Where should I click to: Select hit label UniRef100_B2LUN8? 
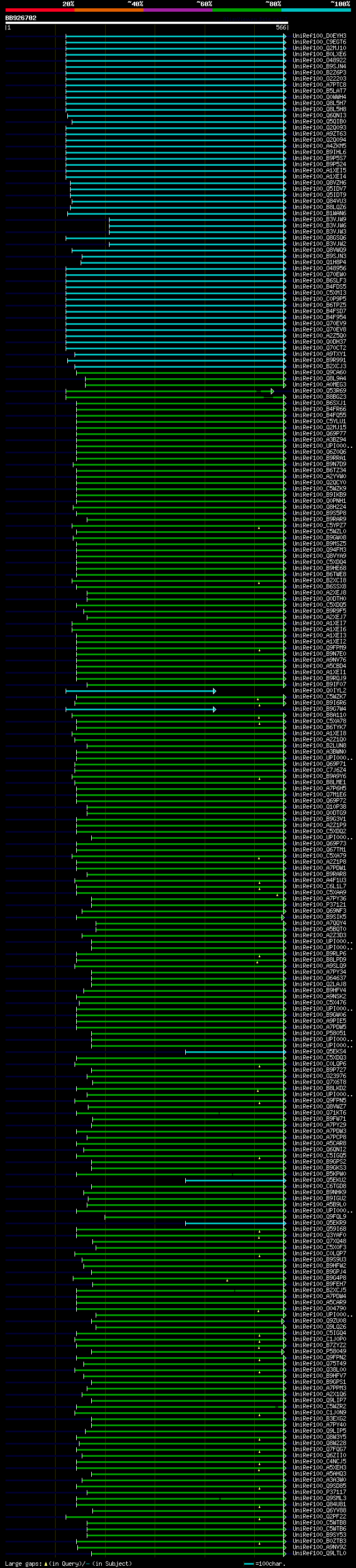click(319, 746)
